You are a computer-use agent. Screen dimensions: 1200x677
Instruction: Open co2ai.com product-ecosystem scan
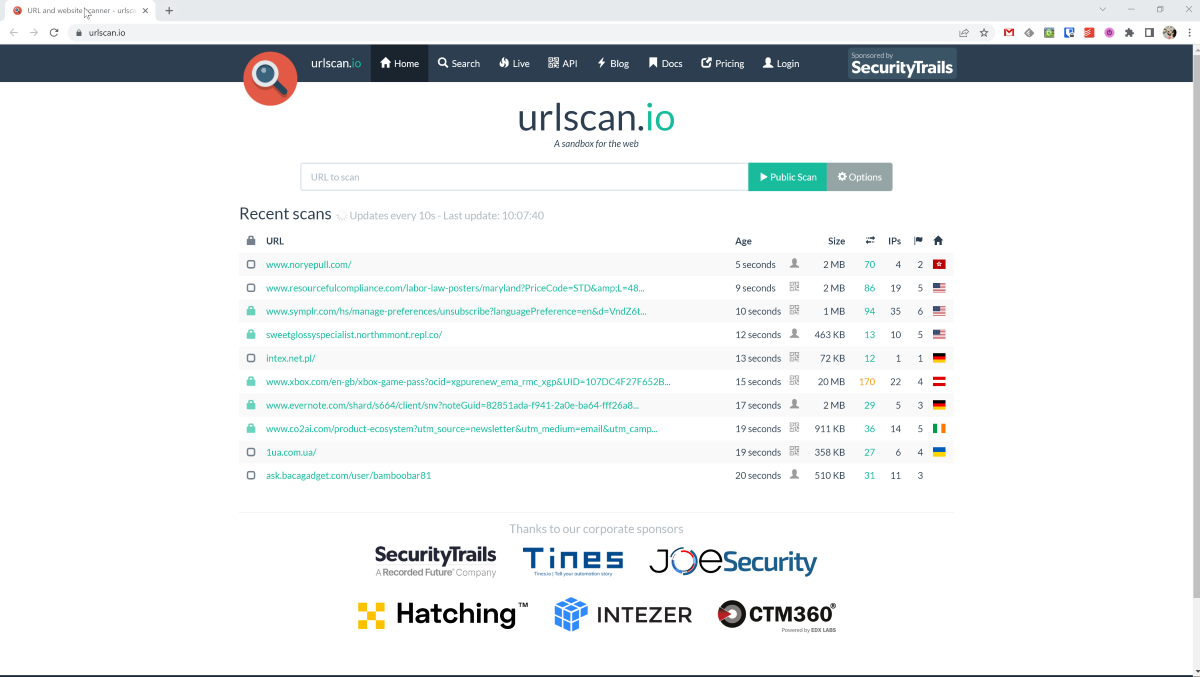coord(462,429)
